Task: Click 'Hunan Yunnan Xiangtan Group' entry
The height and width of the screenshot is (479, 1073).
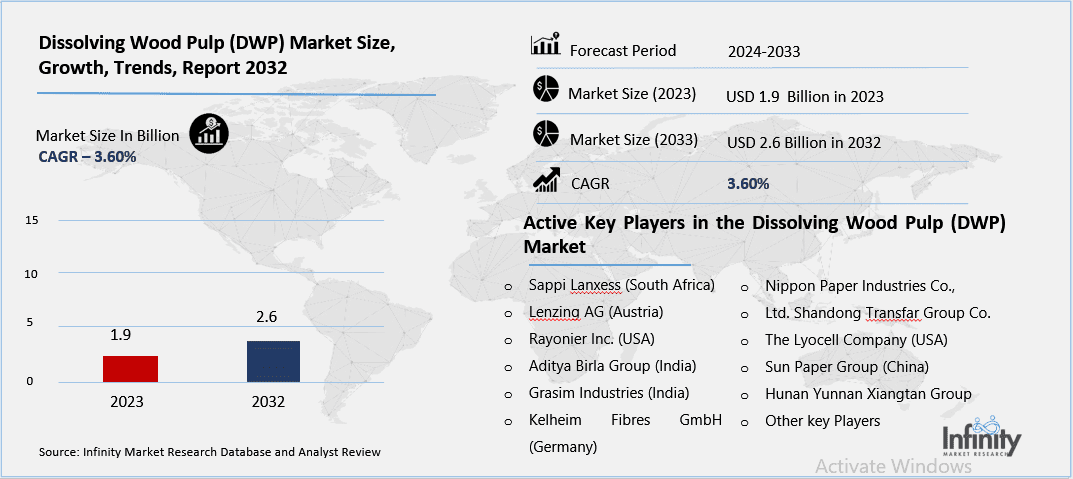Action: (868, 394)
